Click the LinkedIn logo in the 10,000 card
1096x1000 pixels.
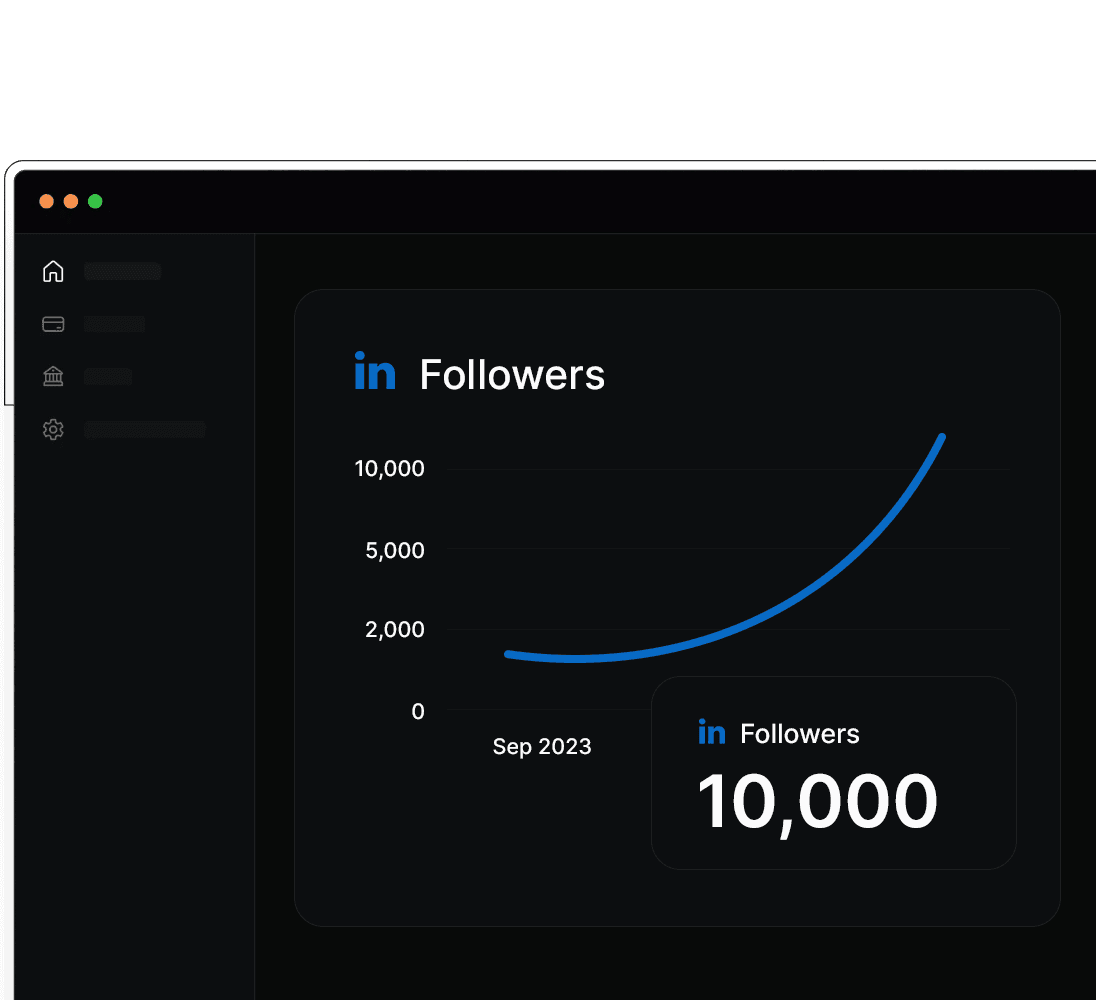[x=712, y=732]
